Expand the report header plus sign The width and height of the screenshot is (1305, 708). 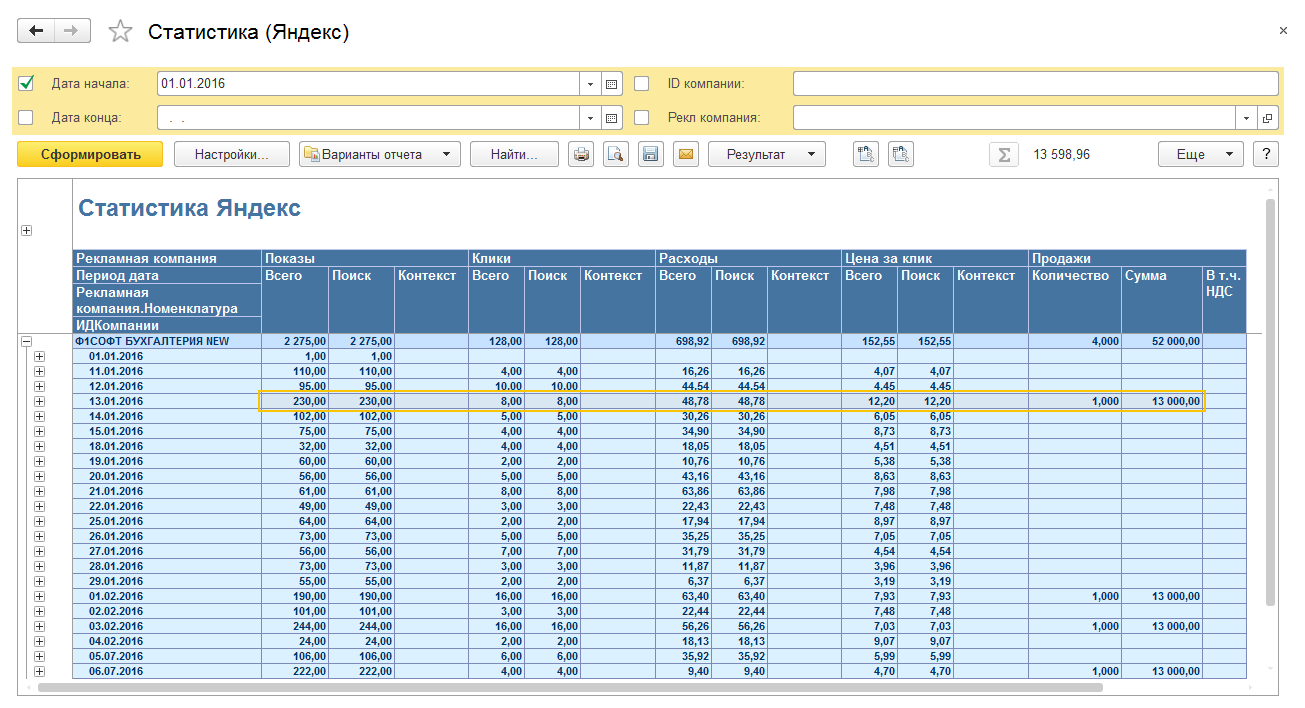(x=26, y=230)
